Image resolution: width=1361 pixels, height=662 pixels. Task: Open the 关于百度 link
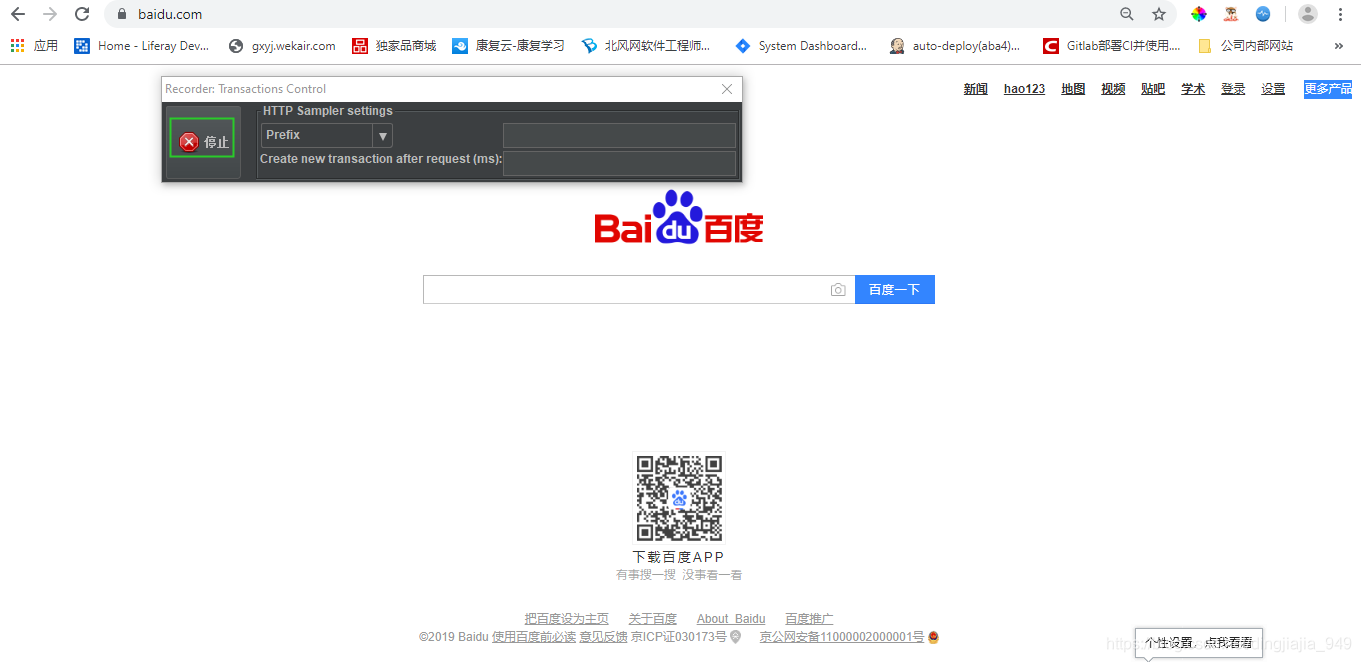pyautogui.click(x=652, y=619)
